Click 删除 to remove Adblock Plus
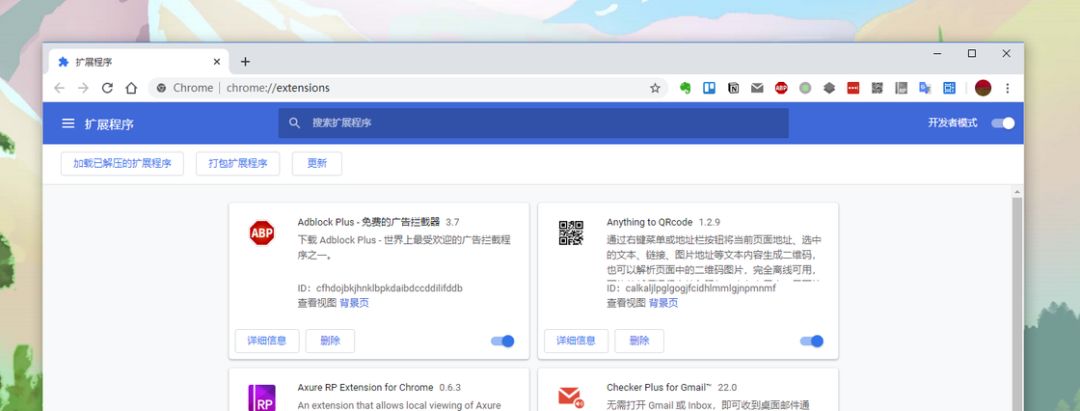 coord(331,341)
